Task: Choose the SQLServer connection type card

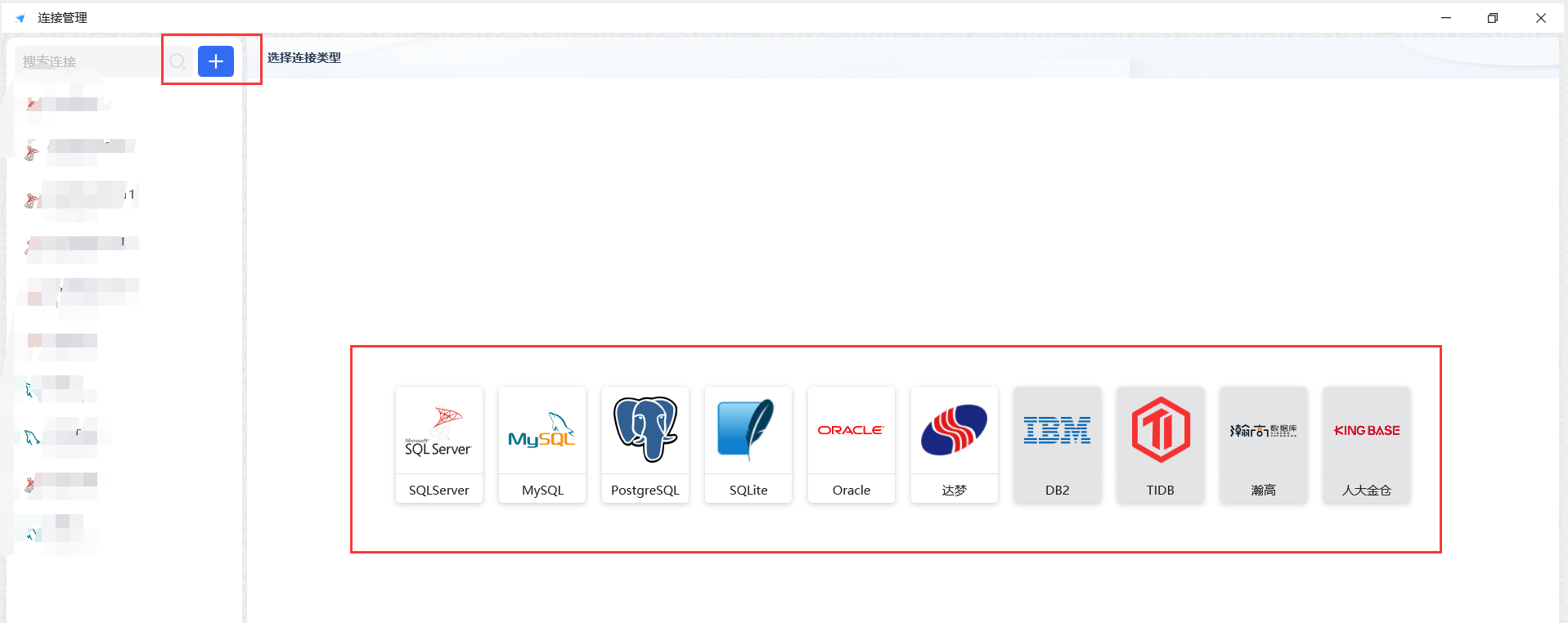Action: point(439,445)
